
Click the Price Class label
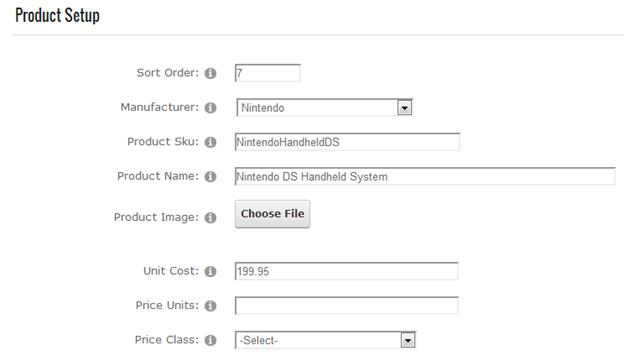coord(167,340)
